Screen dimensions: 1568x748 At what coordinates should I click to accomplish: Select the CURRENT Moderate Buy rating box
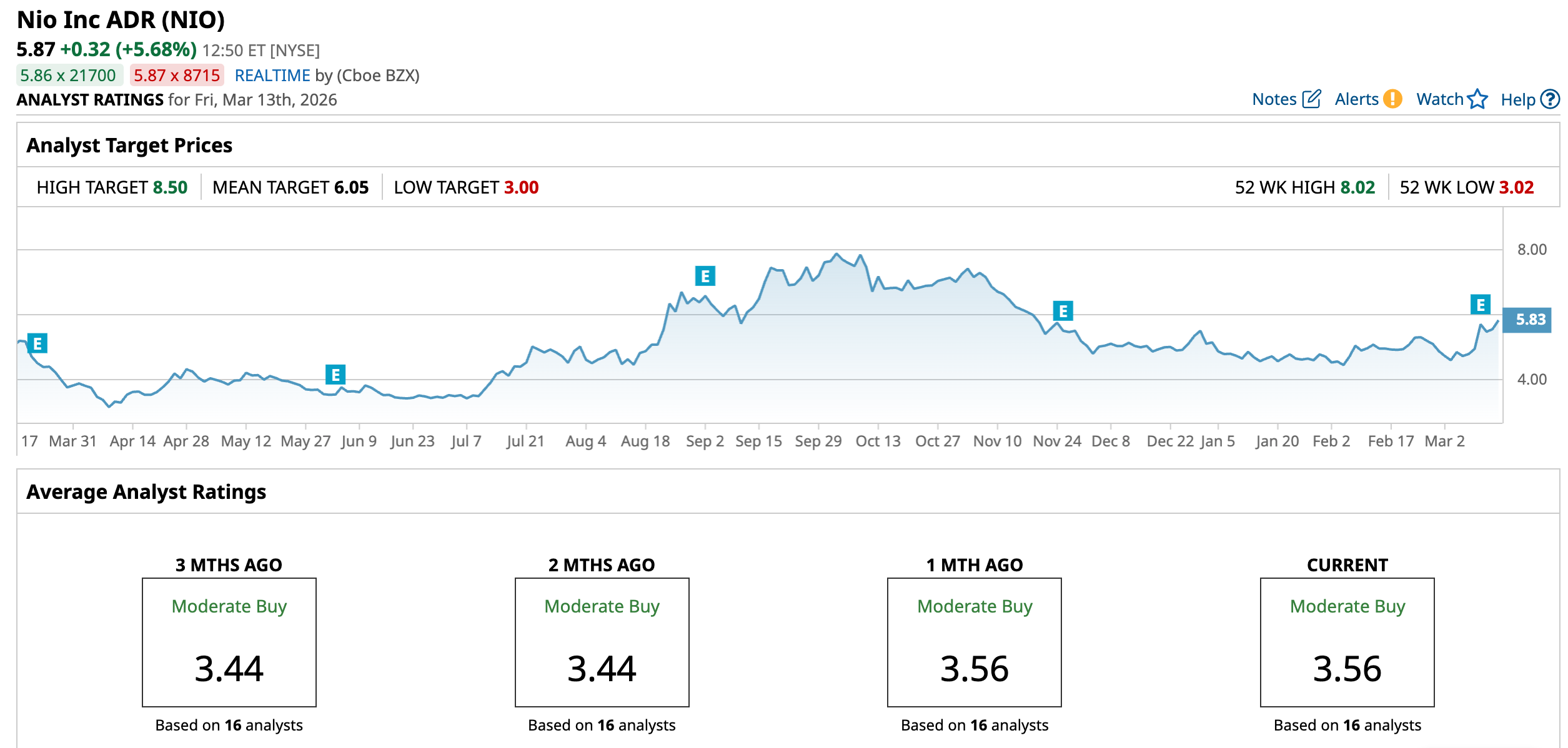pos(1347,642)
